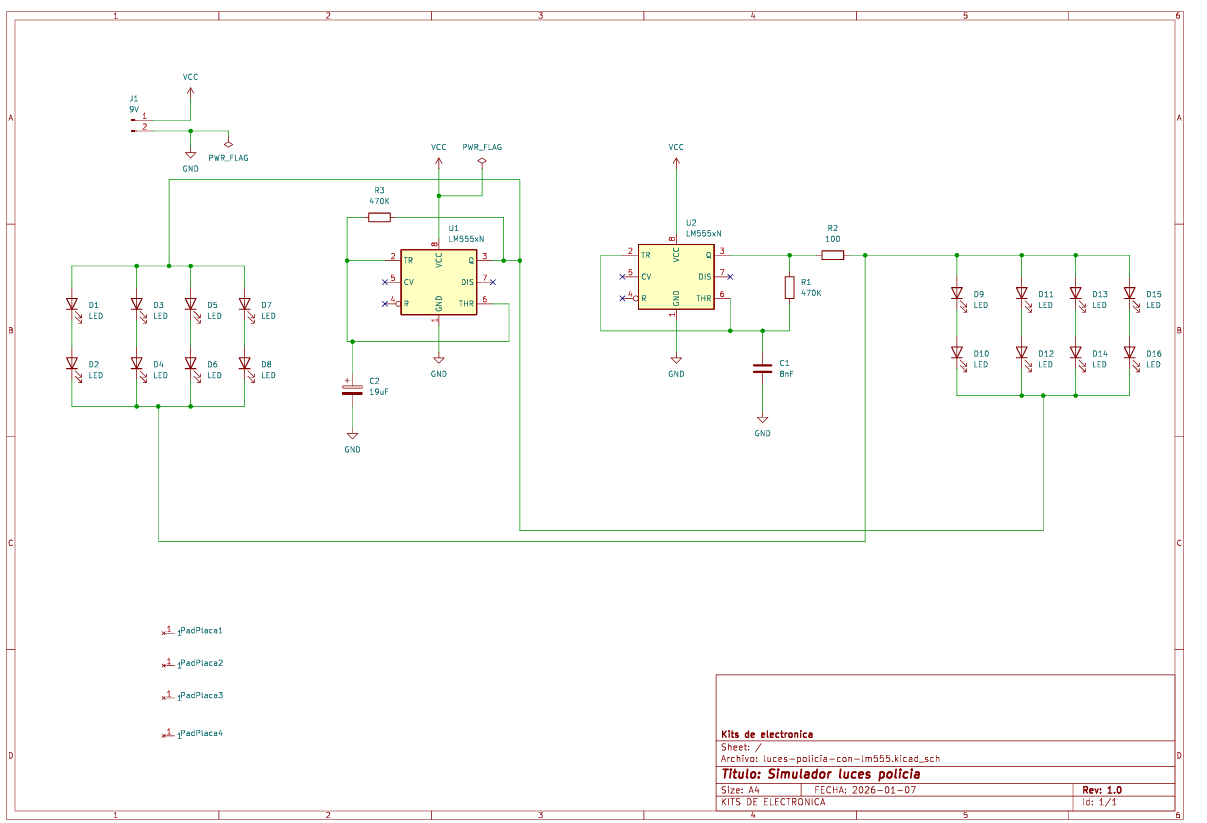Select the C2 19uF polarized capacitor
Screen dimensions: 1207x823
352,387
